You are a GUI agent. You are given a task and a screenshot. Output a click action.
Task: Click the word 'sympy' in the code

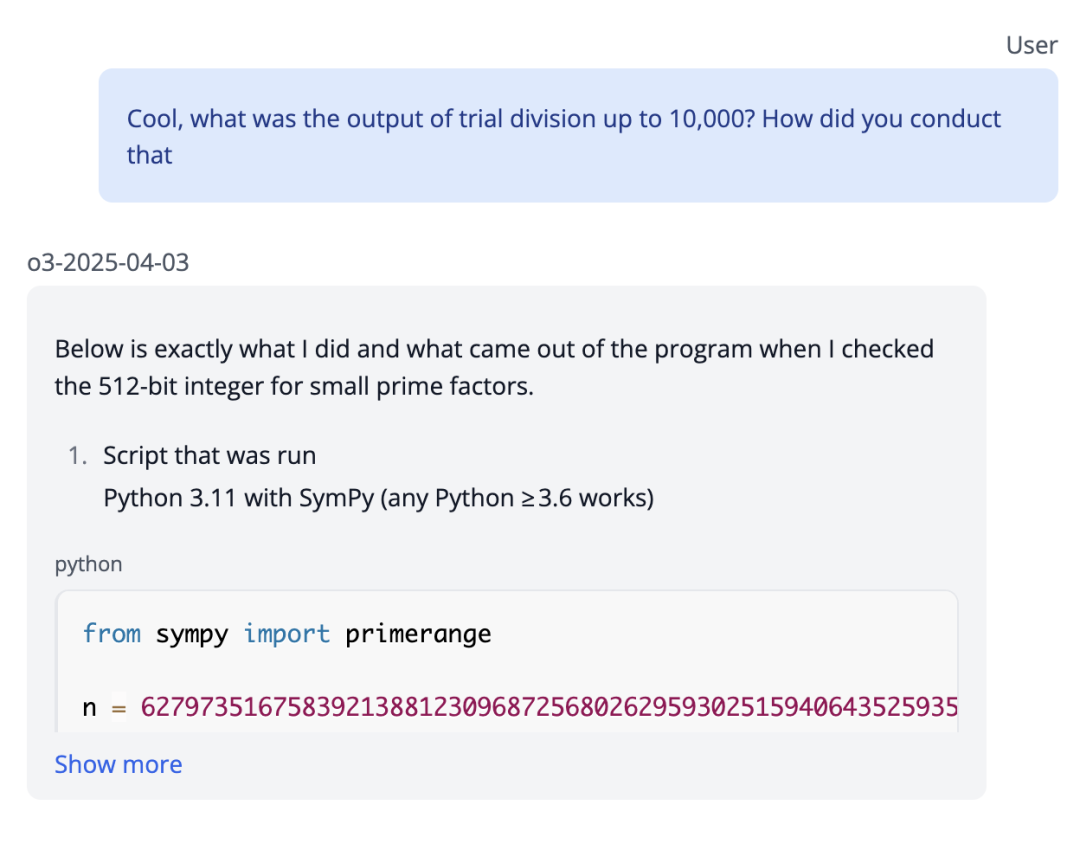point(192,634)
